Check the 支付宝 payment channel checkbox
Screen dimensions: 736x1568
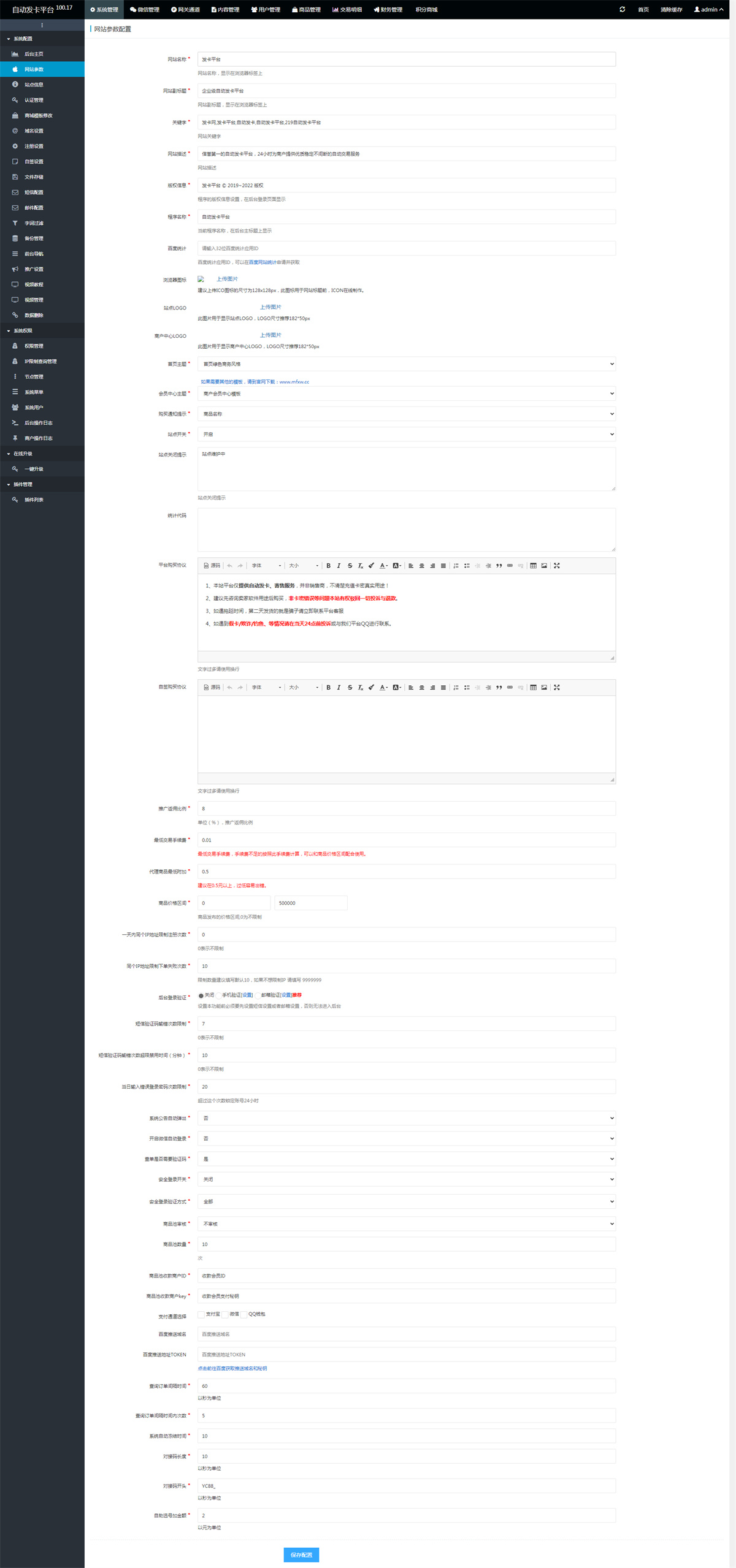click(201, 1314)
